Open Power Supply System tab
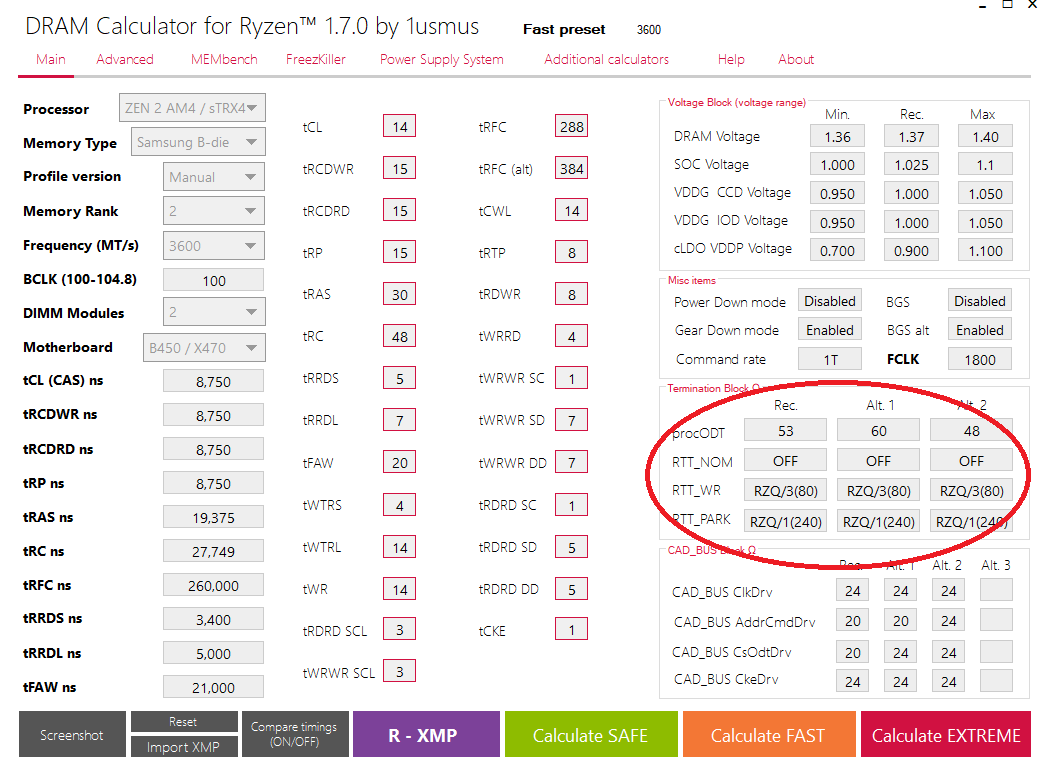 coord(442,59)
